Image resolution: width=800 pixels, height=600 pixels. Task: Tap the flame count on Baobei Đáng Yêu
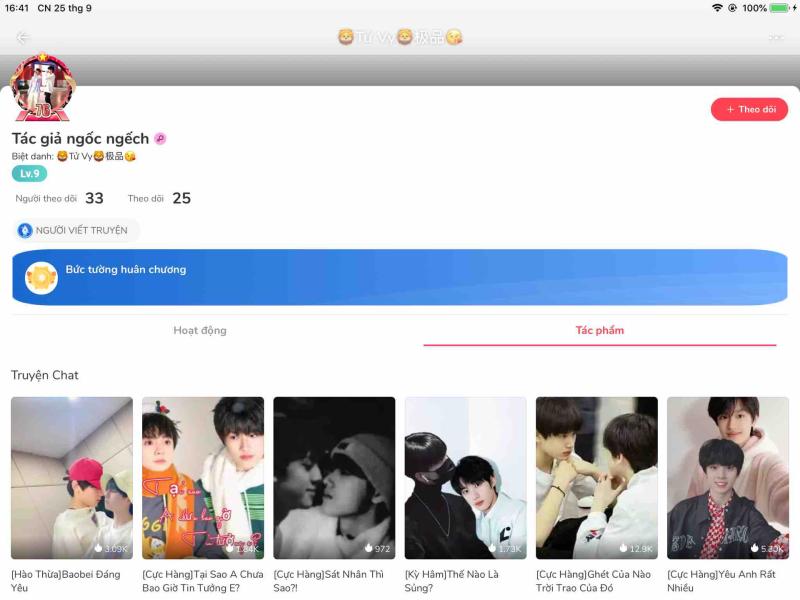click(111, 548)
